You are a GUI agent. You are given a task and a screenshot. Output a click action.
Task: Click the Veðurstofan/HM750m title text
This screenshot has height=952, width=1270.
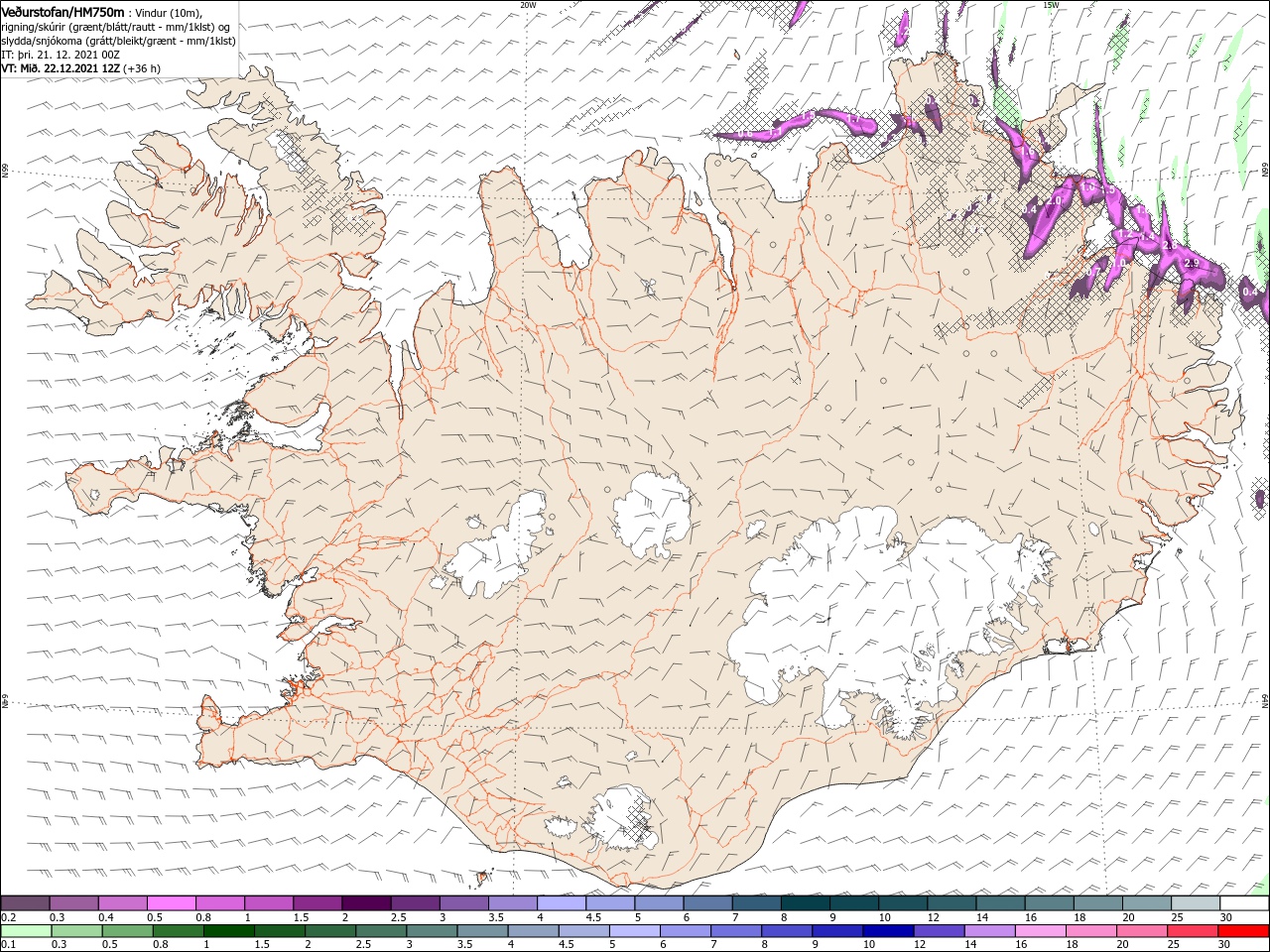pos(63,12)
